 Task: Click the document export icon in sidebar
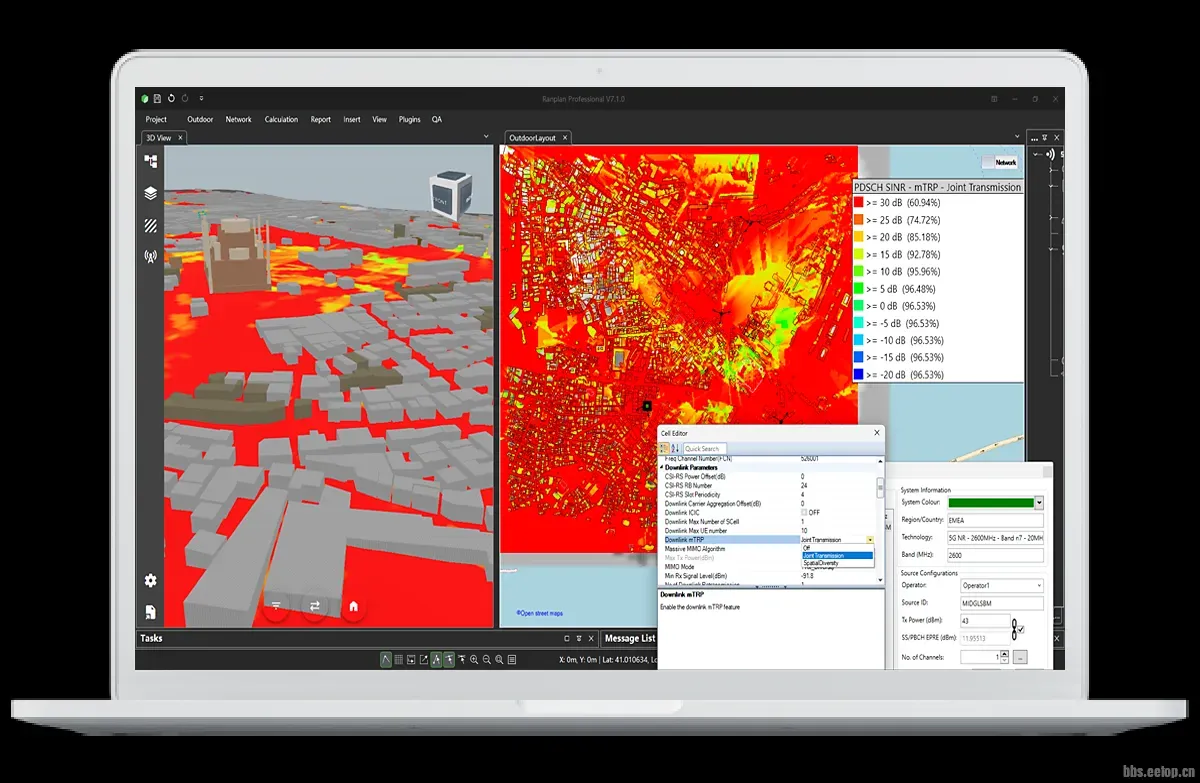151,611
